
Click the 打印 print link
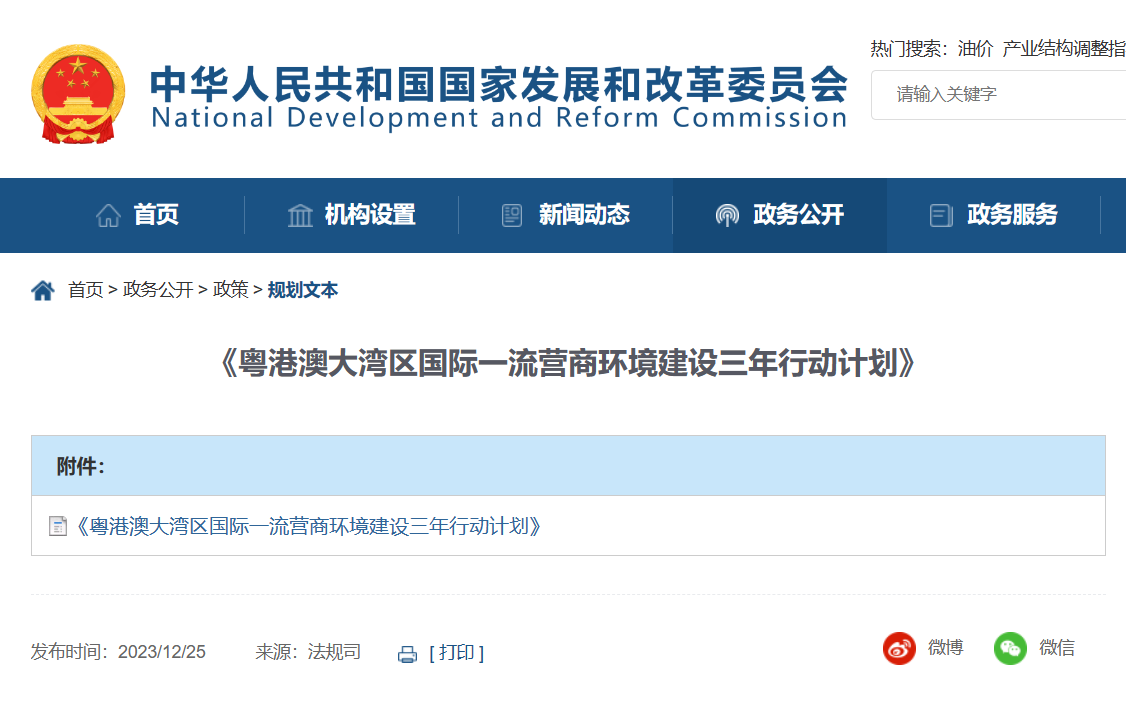click(x=456, y=653)
